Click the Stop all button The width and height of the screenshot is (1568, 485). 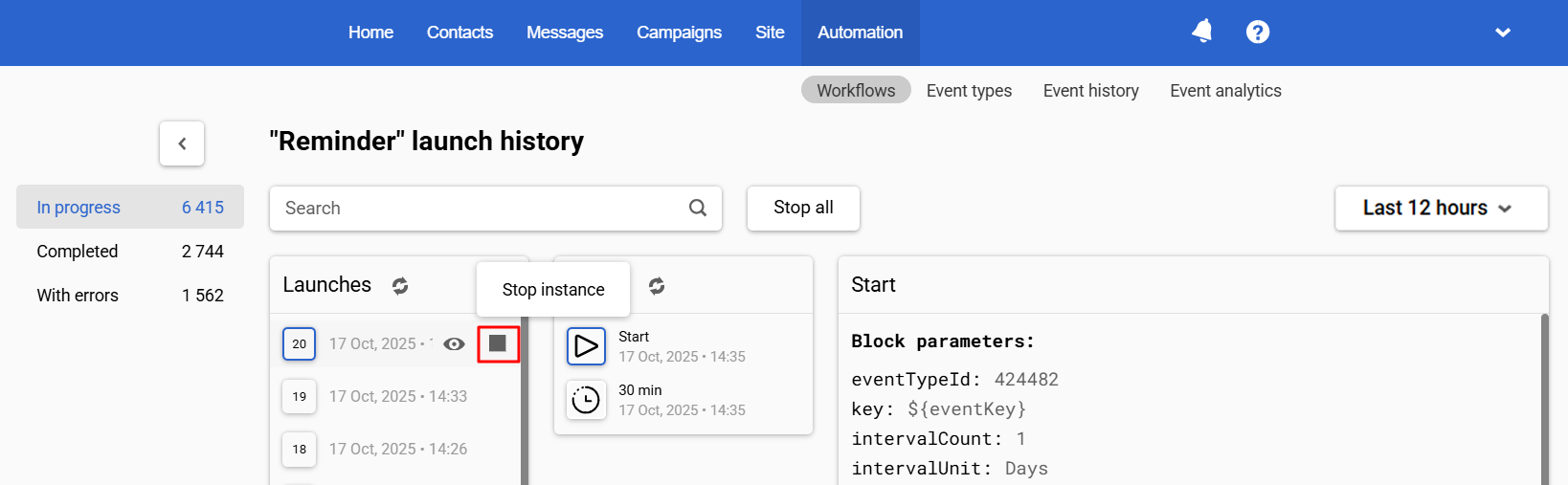point(803,208)
